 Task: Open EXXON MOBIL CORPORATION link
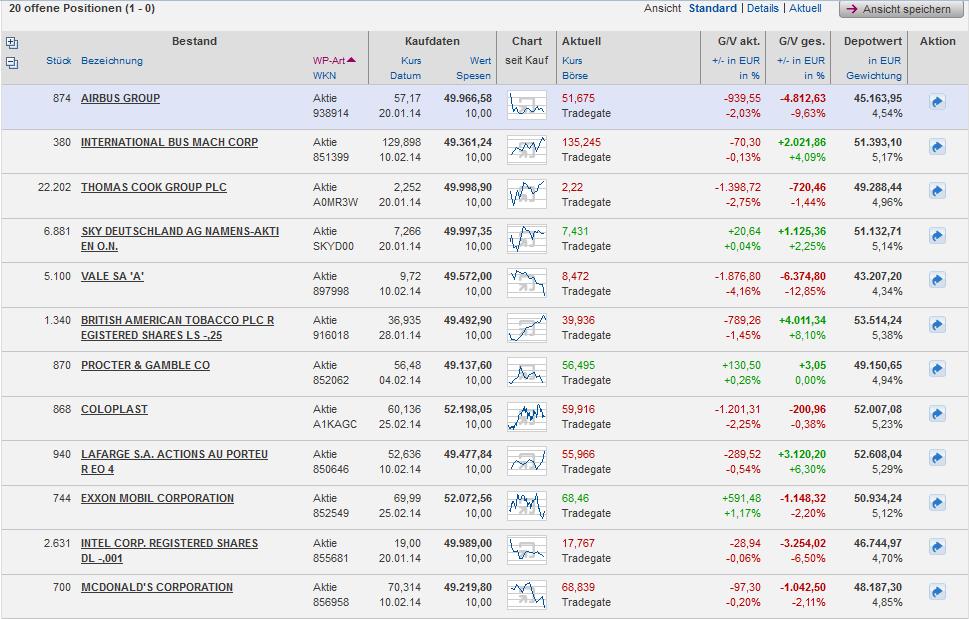pyautogui.click(x=158, y=498)
